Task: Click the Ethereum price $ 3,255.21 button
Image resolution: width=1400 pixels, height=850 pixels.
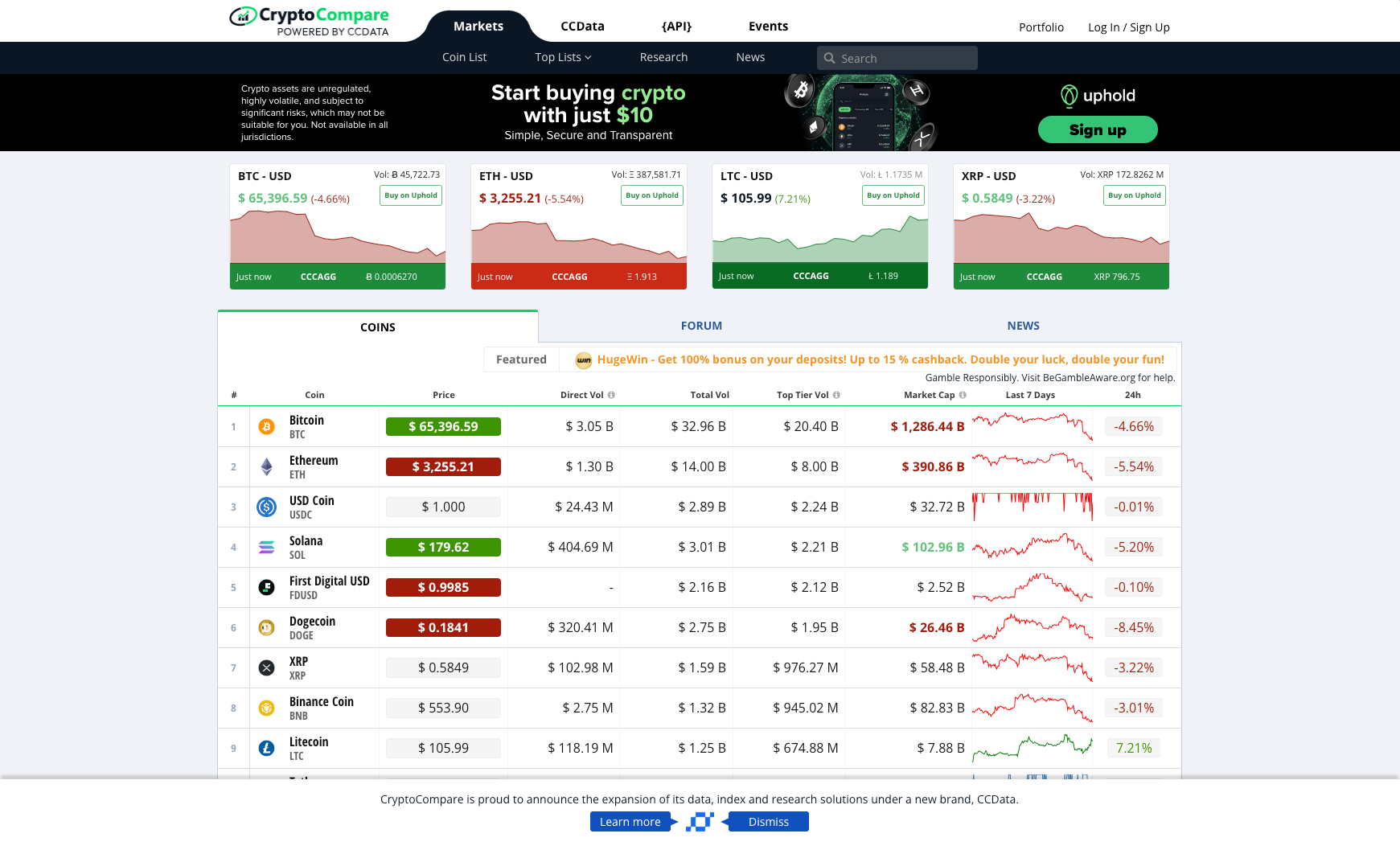Action: point(443,467)
